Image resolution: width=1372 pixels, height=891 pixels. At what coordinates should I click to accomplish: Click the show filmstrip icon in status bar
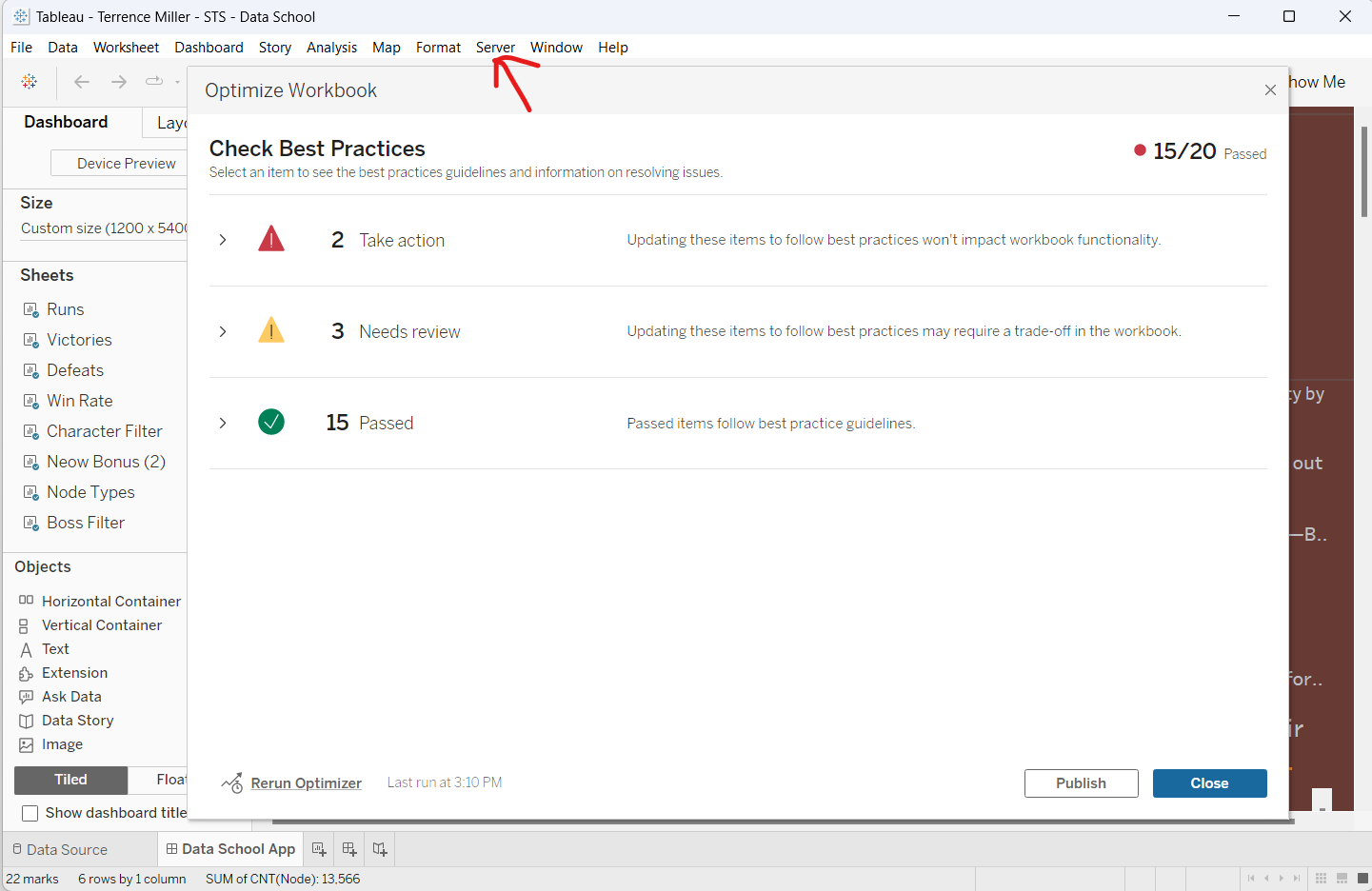click(1342, 879)
